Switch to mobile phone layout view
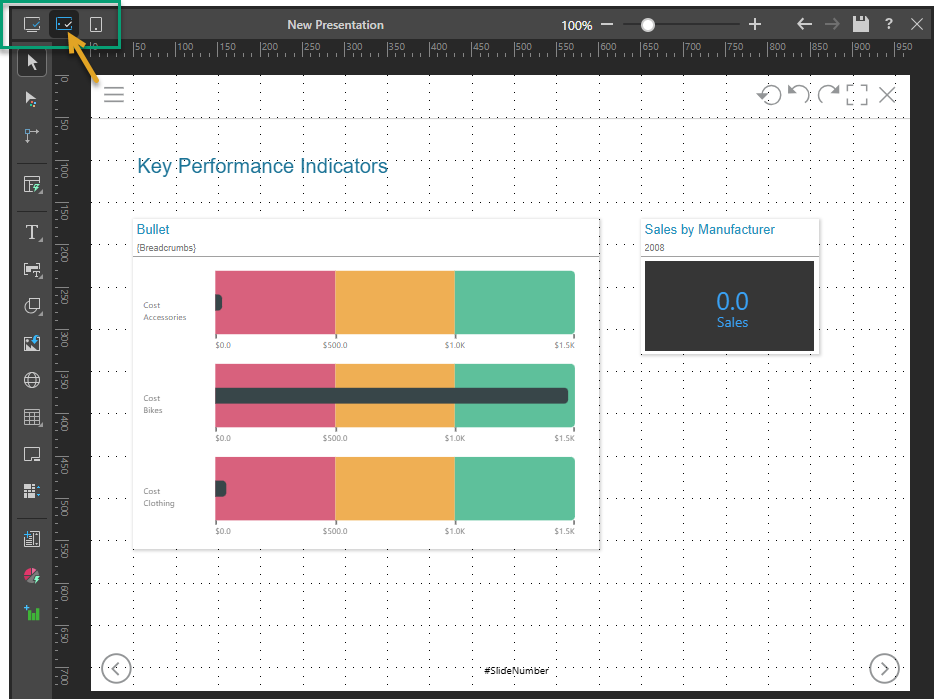 pos(95,24)
